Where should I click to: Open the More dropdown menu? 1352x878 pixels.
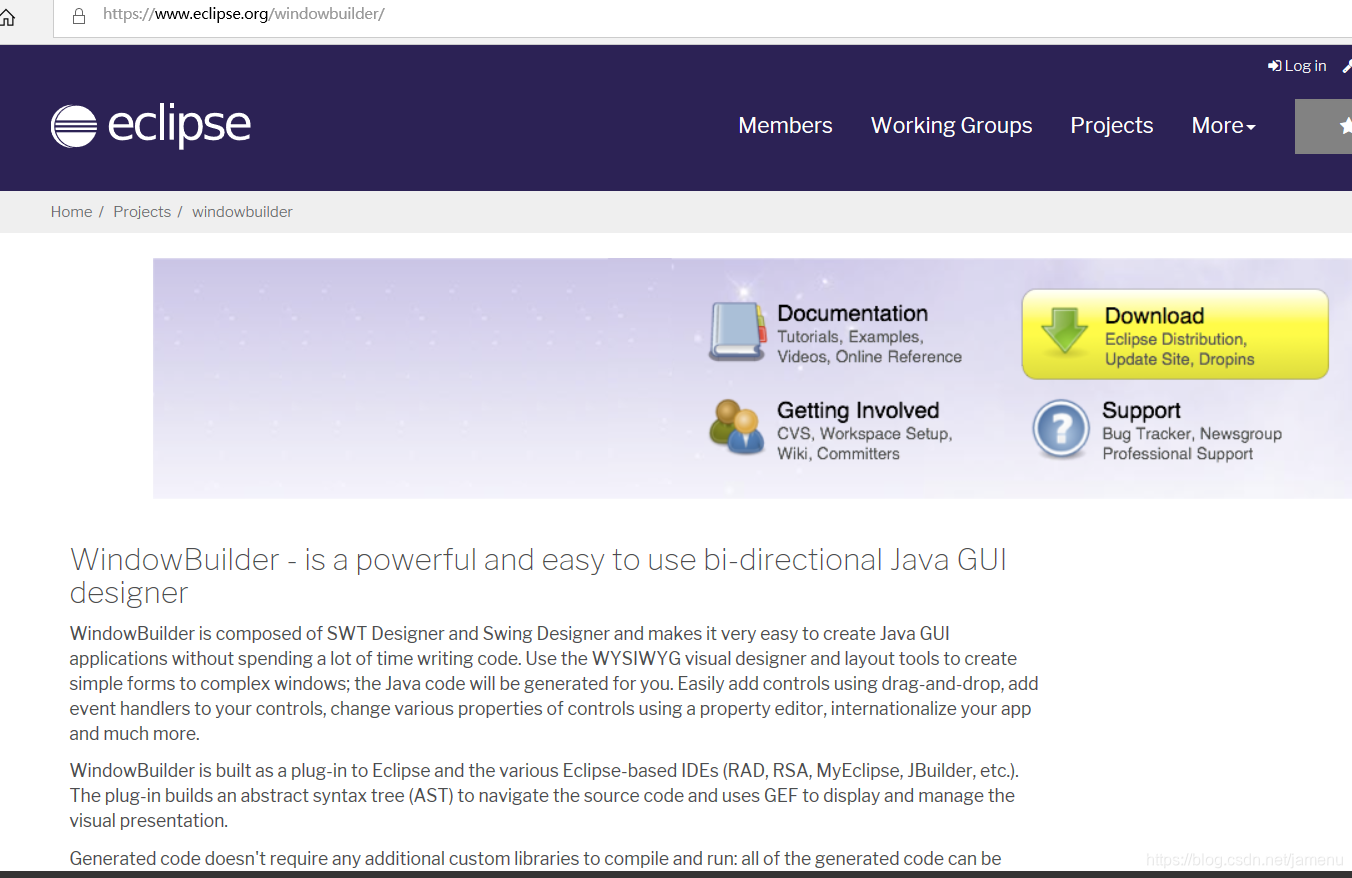1223,126
